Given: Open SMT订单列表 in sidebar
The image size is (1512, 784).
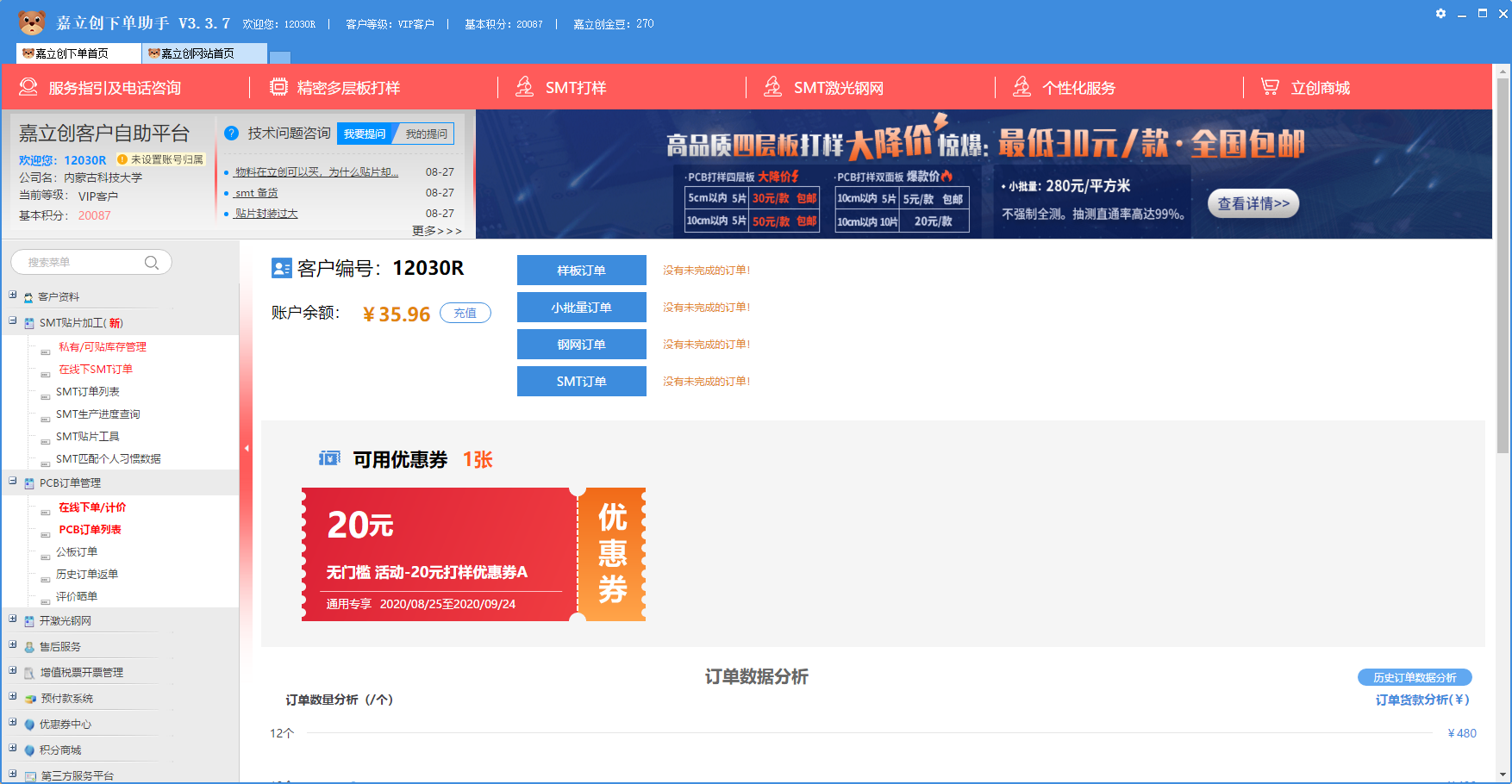Looking at the screenshot, I should tap(88, 391).
